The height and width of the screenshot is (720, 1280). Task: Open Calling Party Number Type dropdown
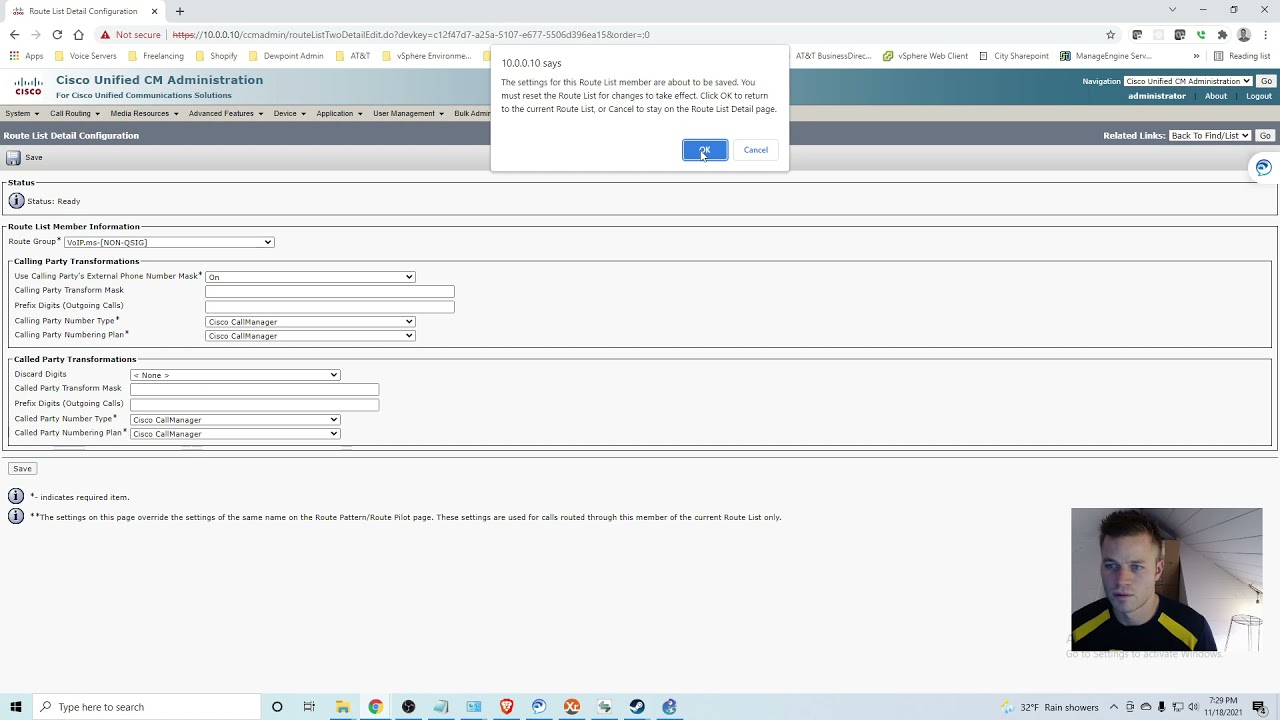[x=310, y=322]
